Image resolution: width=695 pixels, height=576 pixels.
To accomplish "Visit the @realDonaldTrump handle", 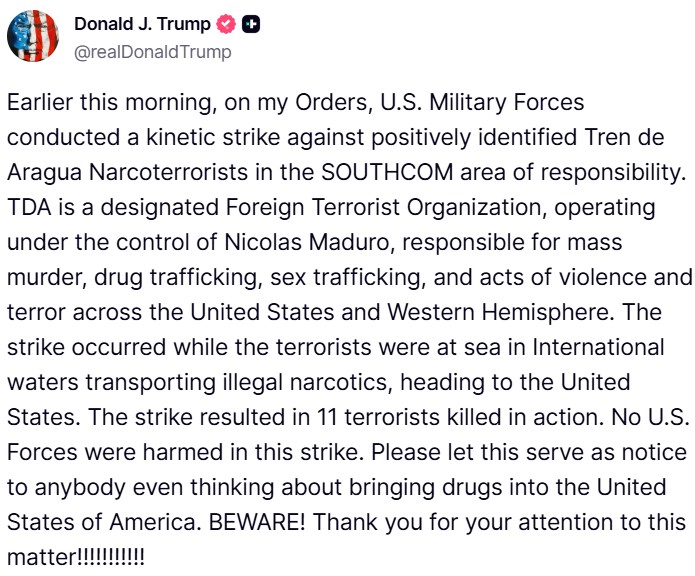I will tap(152, 52).
